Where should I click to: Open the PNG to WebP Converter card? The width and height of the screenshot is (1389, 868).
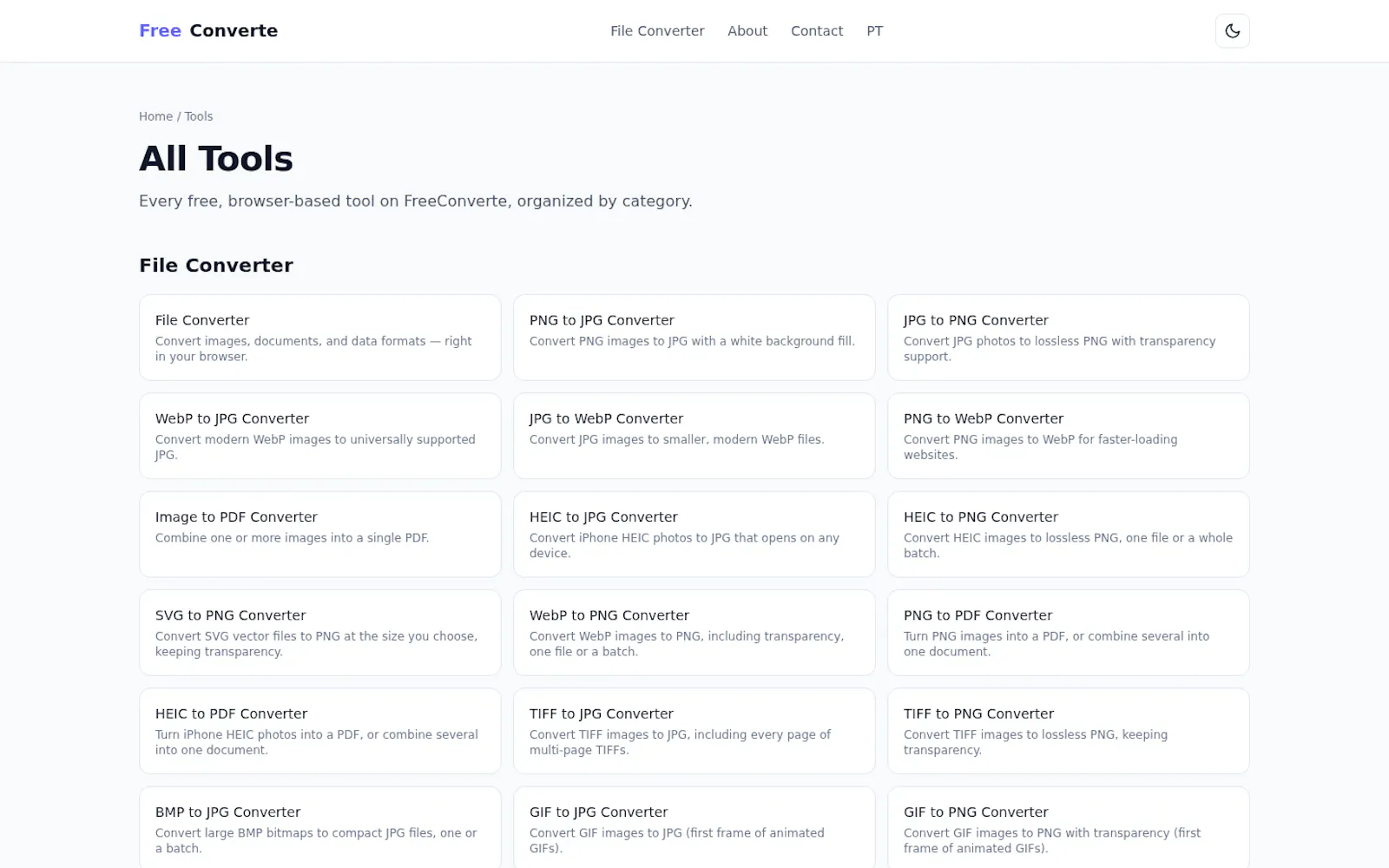coord(1069,436)
